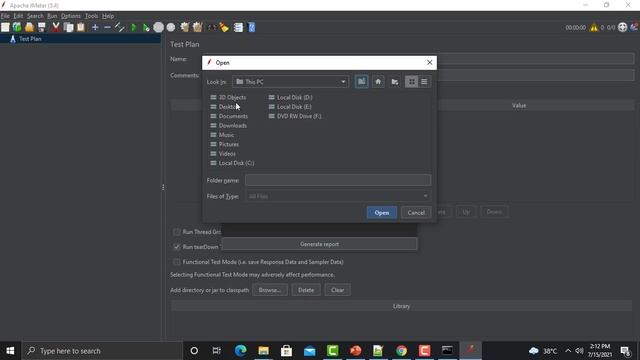Click the Delete classpath button
The width and height of the screenshot is (640, 360).
click(x=306, y=290)
